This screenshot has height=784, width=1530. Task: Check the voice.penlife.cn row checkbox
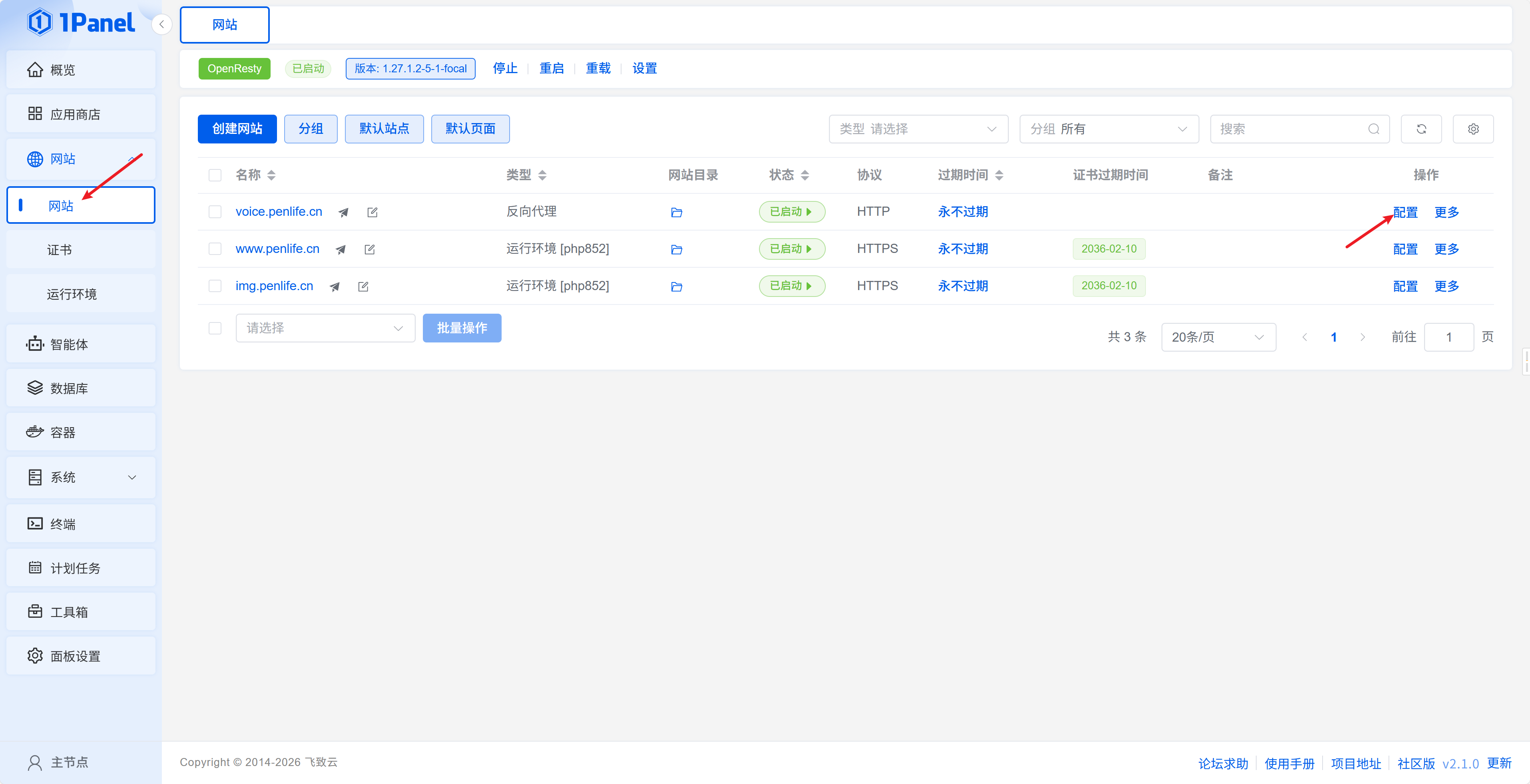tap(215, 212)
